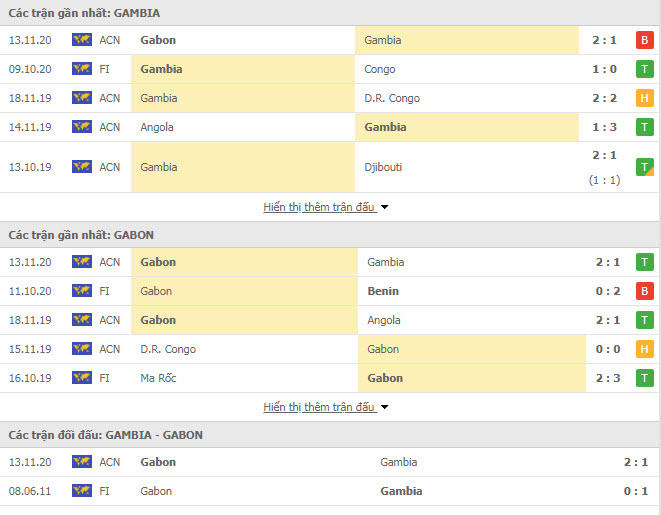661x515 pixels.
Task: Click red B badge on Gabon–Benin row
Action: click(x=645, y=291)
